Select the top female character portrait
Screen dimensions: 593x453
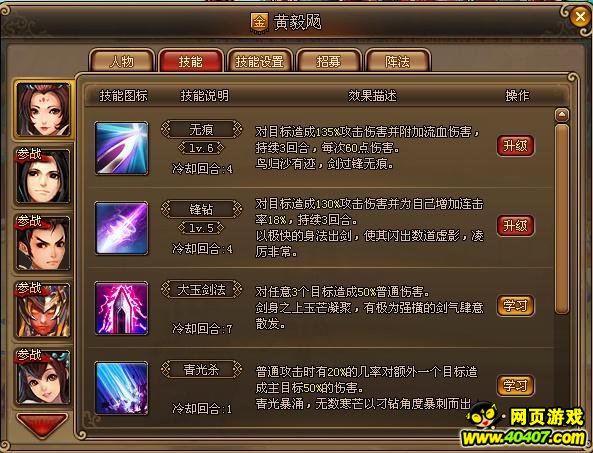(43, 110)
